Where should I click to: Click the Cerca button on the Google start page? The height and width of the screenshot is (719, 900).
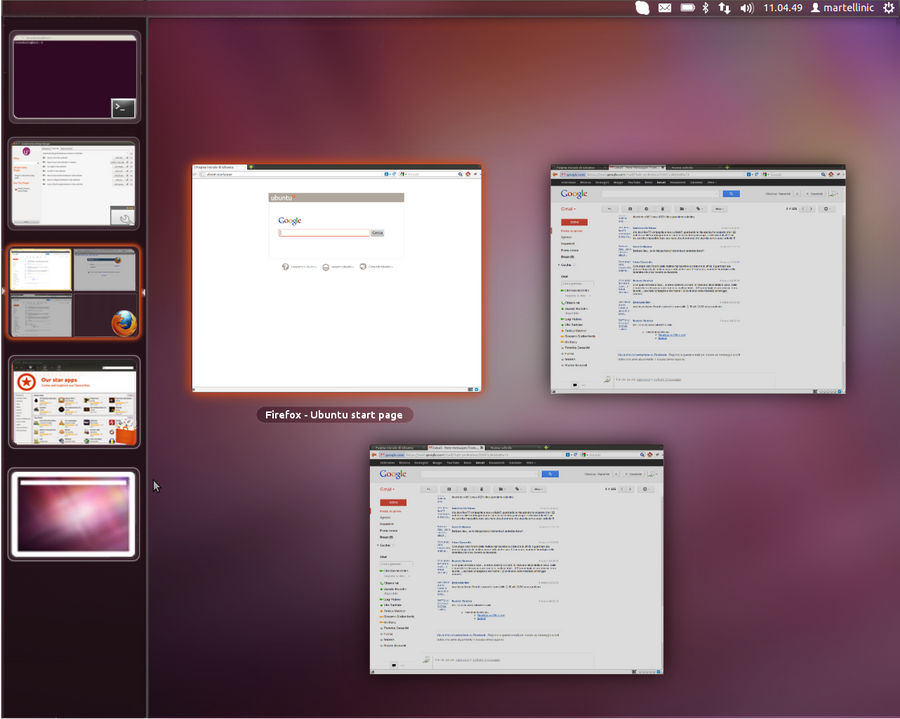378,231
